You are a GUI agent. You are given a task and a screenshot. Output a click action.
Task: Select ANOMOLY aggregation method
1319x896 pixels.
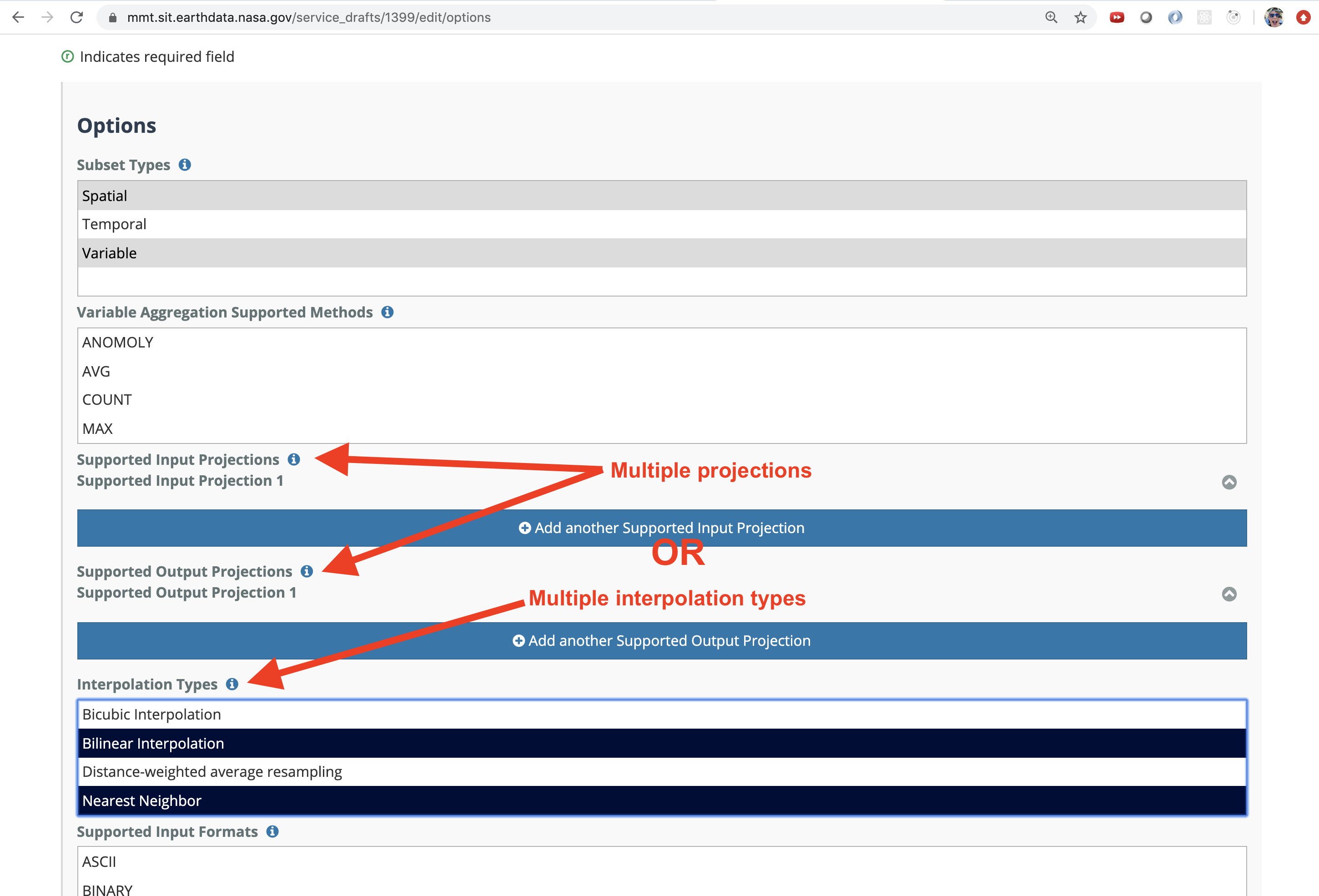click(x=662, y=343)
